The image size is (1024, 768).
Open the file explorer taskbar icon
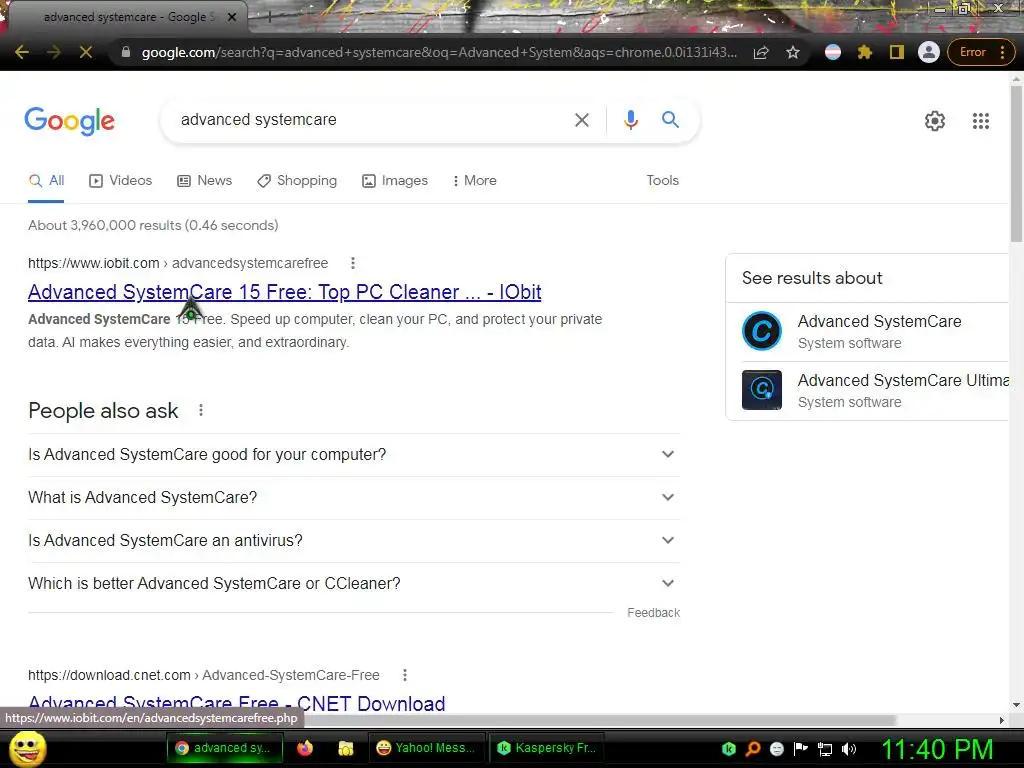(x=345, y=748)
